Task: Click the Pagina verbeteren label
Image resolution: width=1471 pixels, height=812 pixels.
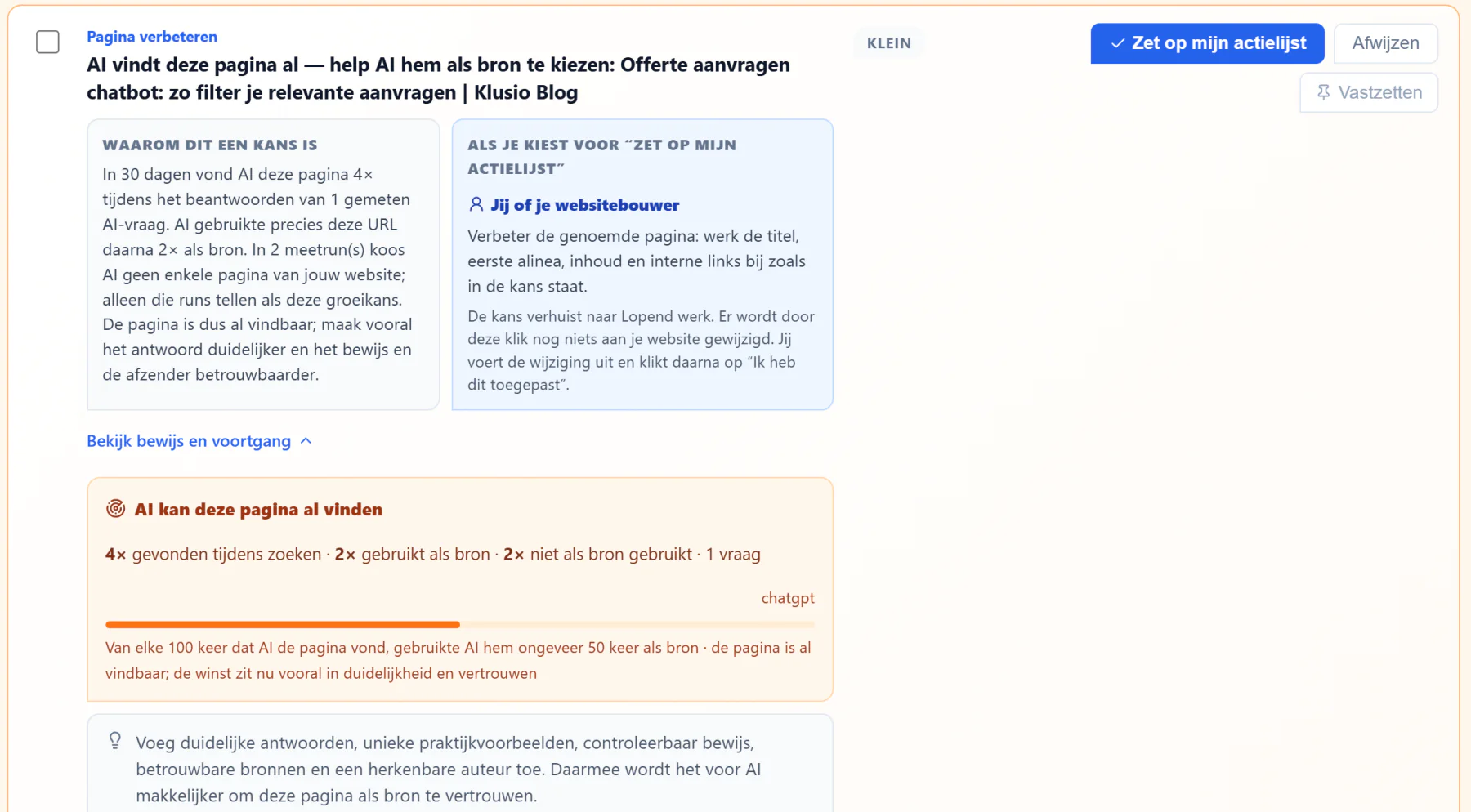Action: coord(152,37)
